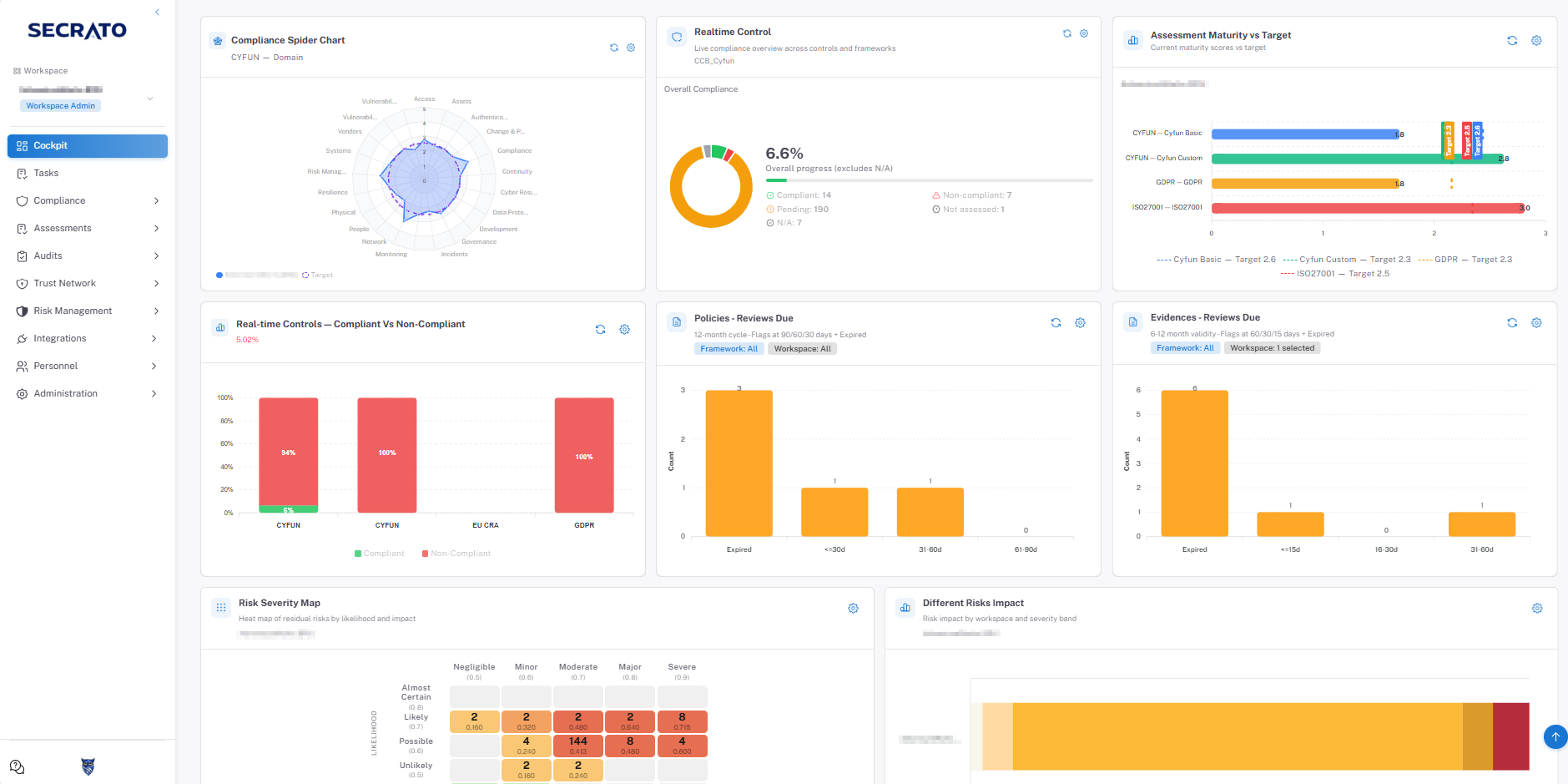Open the support chat icon bottom-left
This screenshot has width=1568, height=784.
(x=17, y=766)
